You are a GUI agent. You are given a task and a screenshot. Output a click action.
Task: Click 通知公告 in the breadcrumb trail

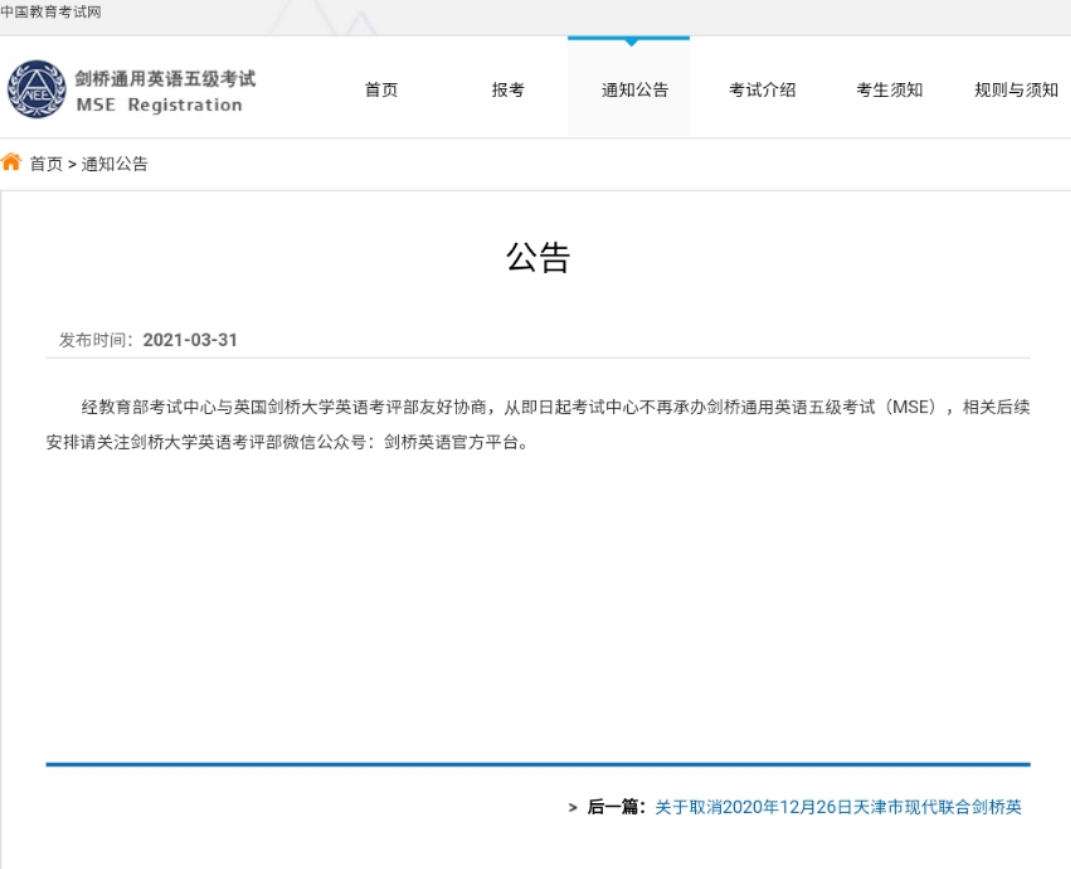[x=114, y=164]
